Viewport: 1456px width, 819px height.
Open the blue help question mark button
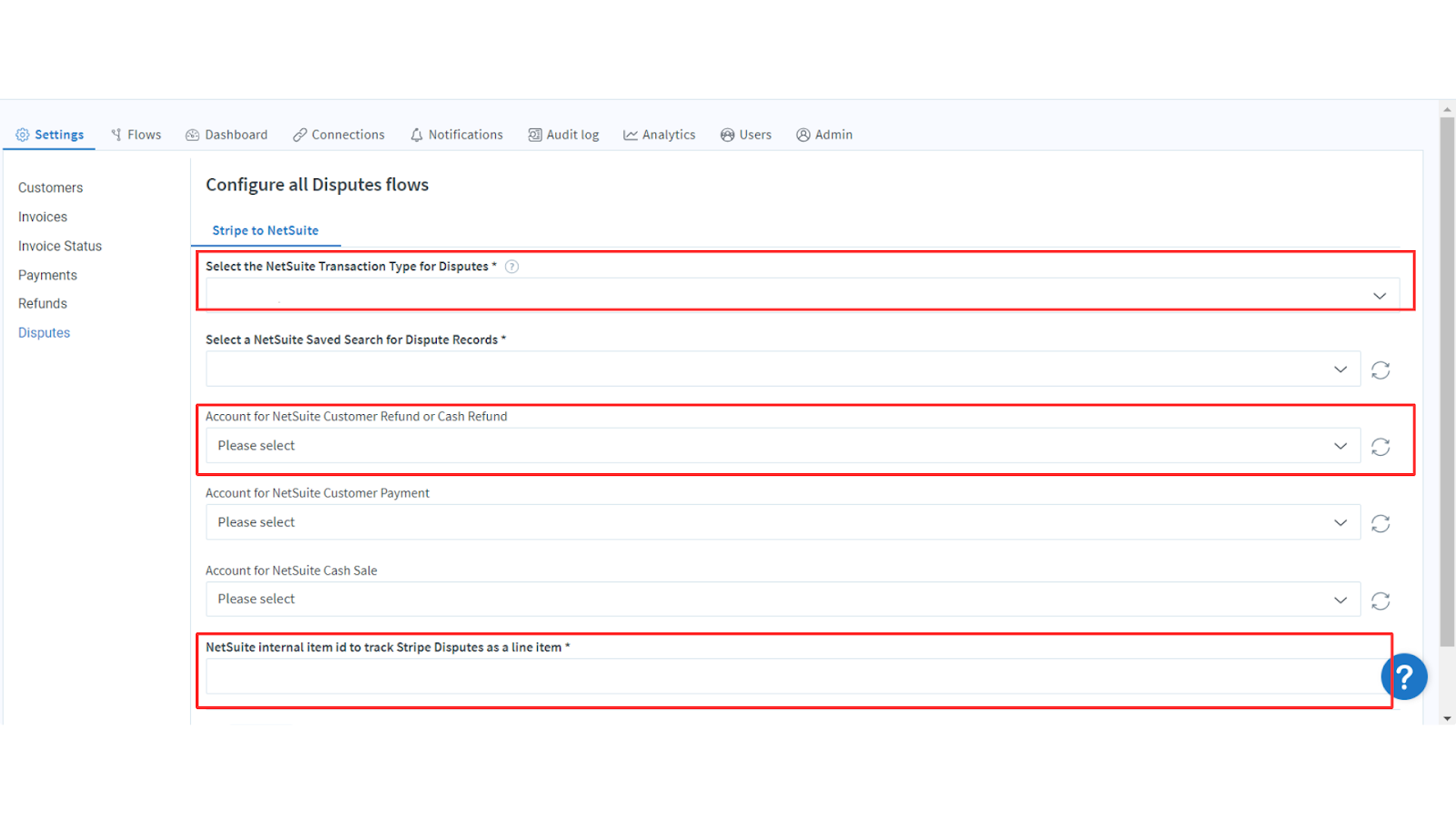[x=1404, y=676]
